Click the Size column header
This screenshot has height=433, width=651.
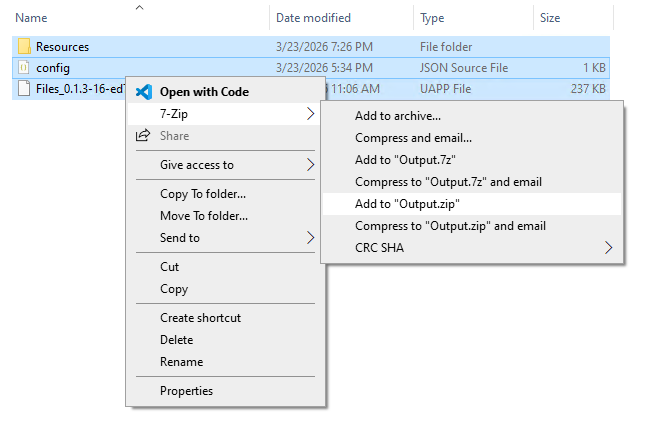pyautogui.click(x=550, y=18)
